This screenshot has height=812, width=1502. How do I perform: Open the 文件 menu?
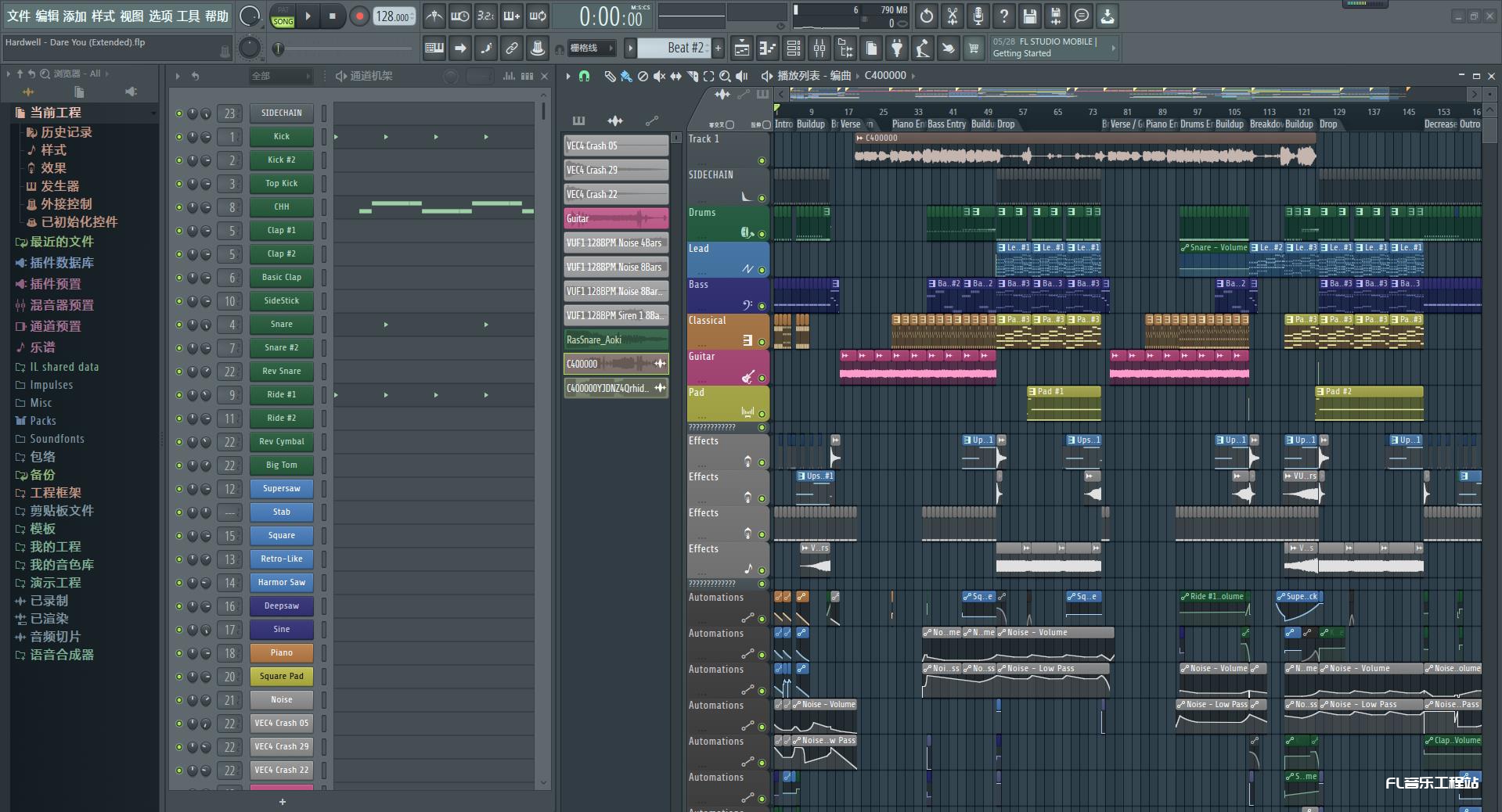pos(19,16)
